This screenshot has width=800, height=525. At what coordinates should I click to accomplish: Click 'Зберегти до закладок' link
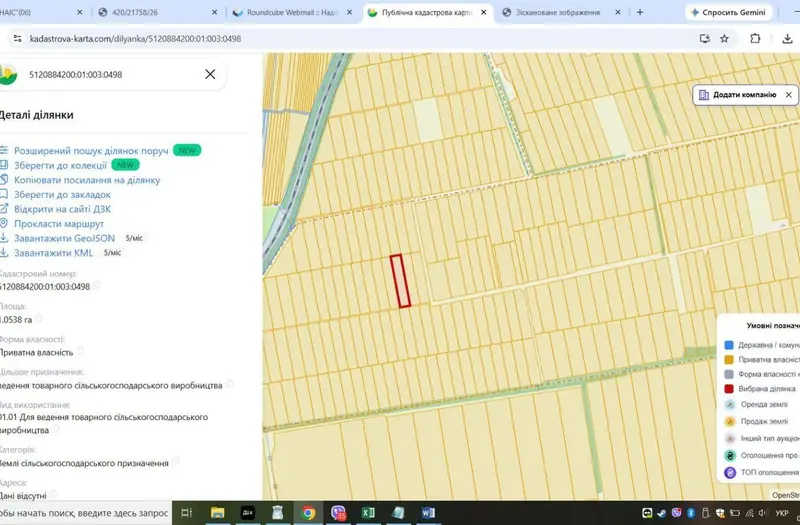pos(62,194)
